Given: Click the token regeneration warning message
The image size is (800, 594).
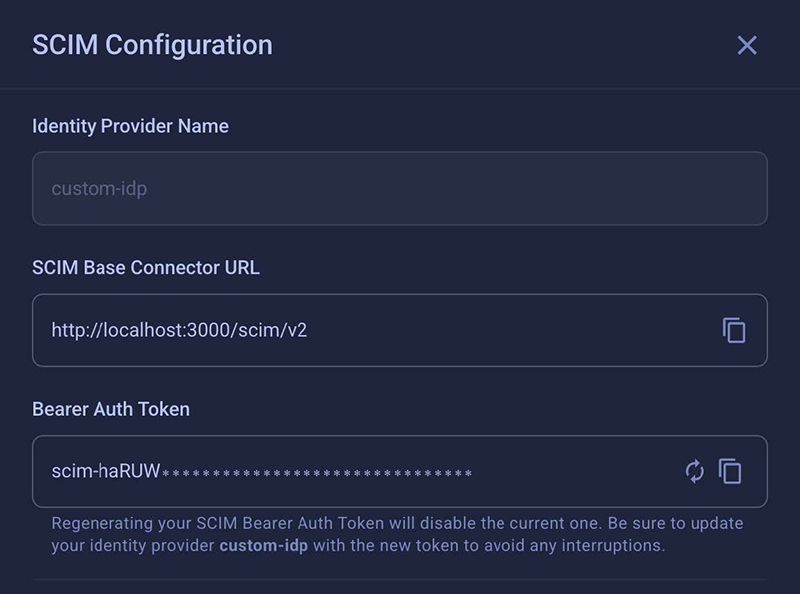Looking at the screenshot, I should [x=400, y=533].
